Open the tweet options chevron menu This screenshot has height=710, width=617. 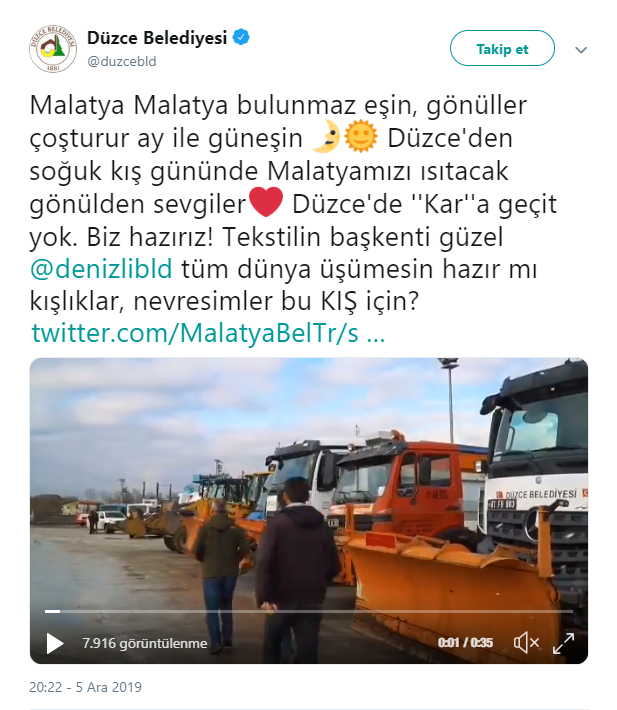pos(581,49)
